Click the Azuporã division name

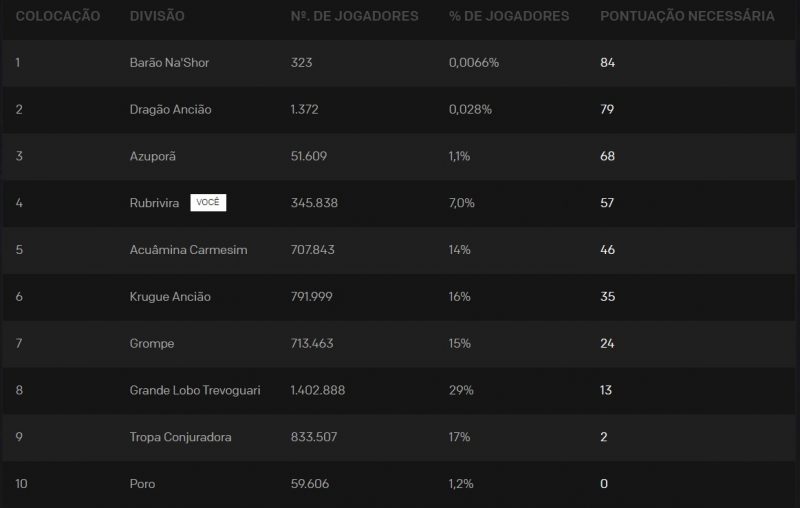(152, 157)
